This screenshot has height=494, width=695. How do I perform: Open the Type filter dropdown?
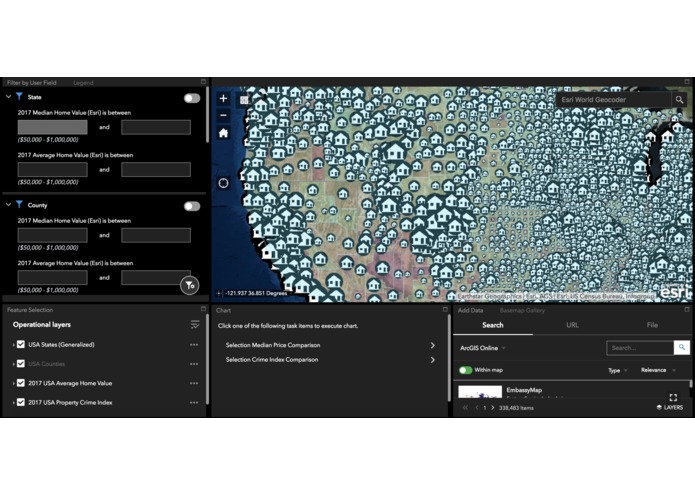point(617,370)
